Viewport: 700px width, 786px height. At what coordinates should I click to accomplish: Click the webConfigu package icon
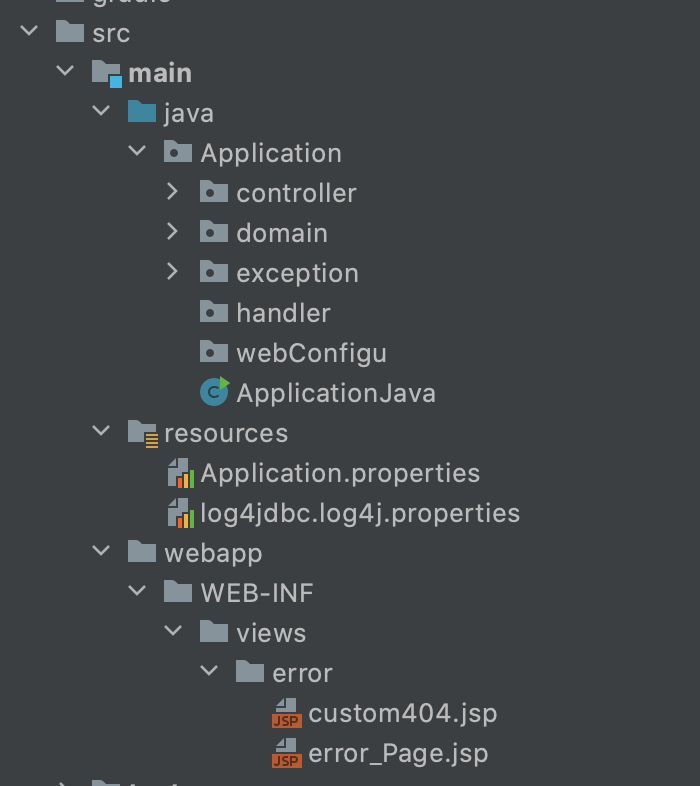click(214, 351)
